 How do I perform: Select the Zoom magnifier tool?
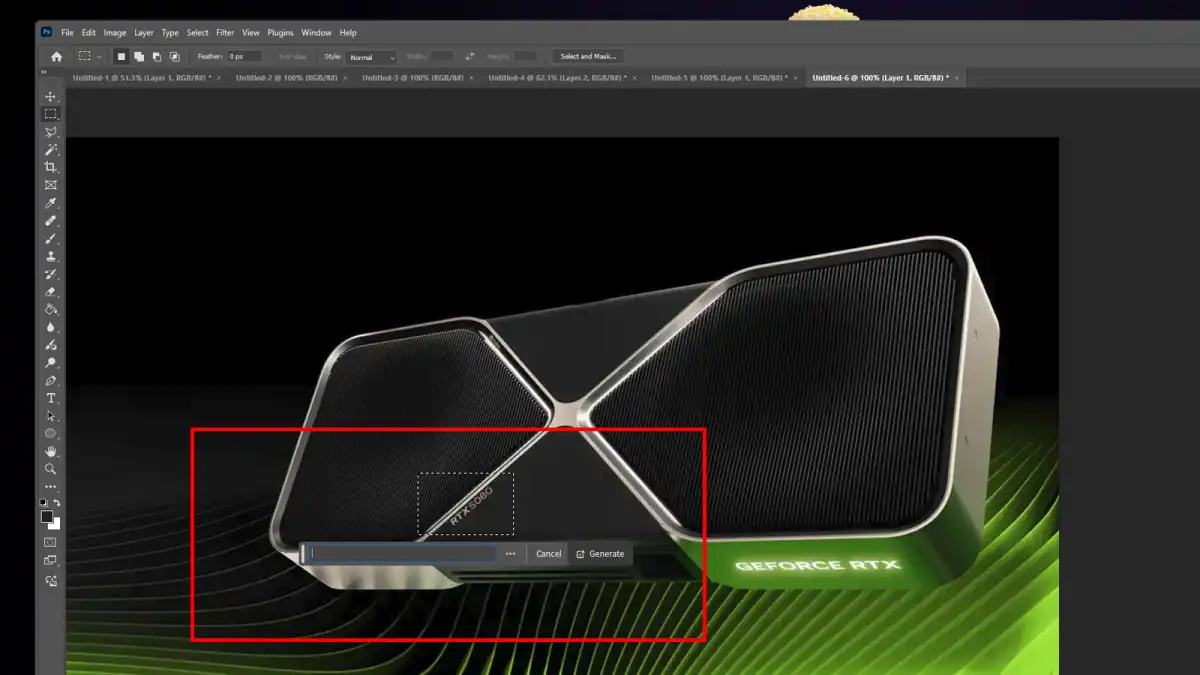(x=51, y=468)
